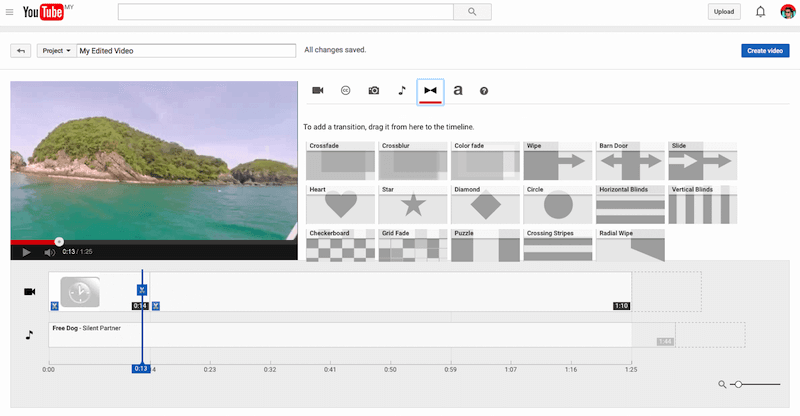Open the Creative Commons tab
This screenshot has height=416, width=800.
(345, 90)
